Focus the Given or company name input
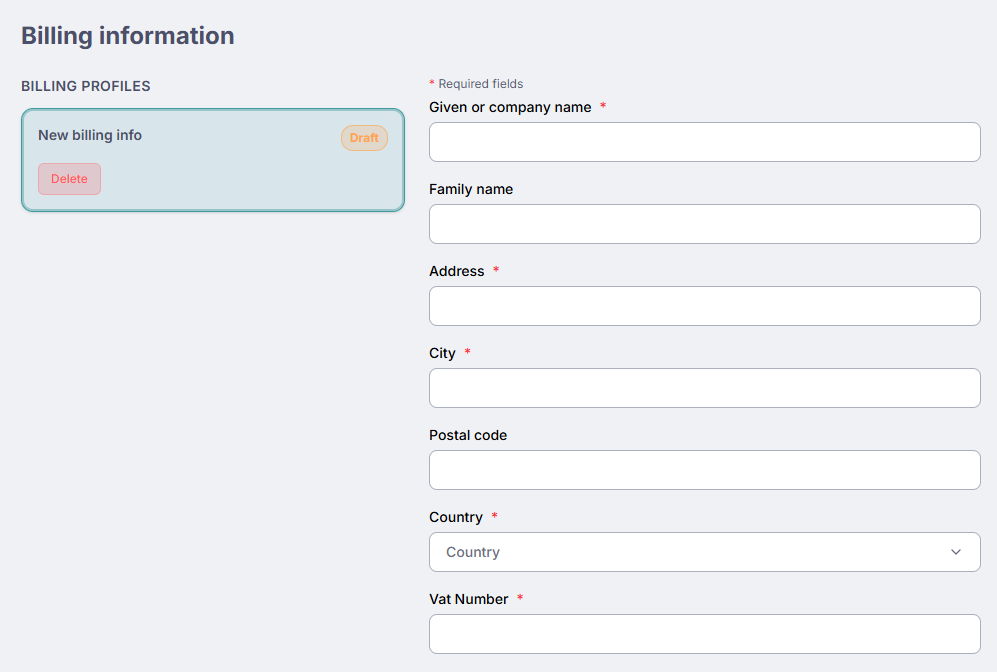The height and width of the screenshot is (672, 997). point(704,142)
